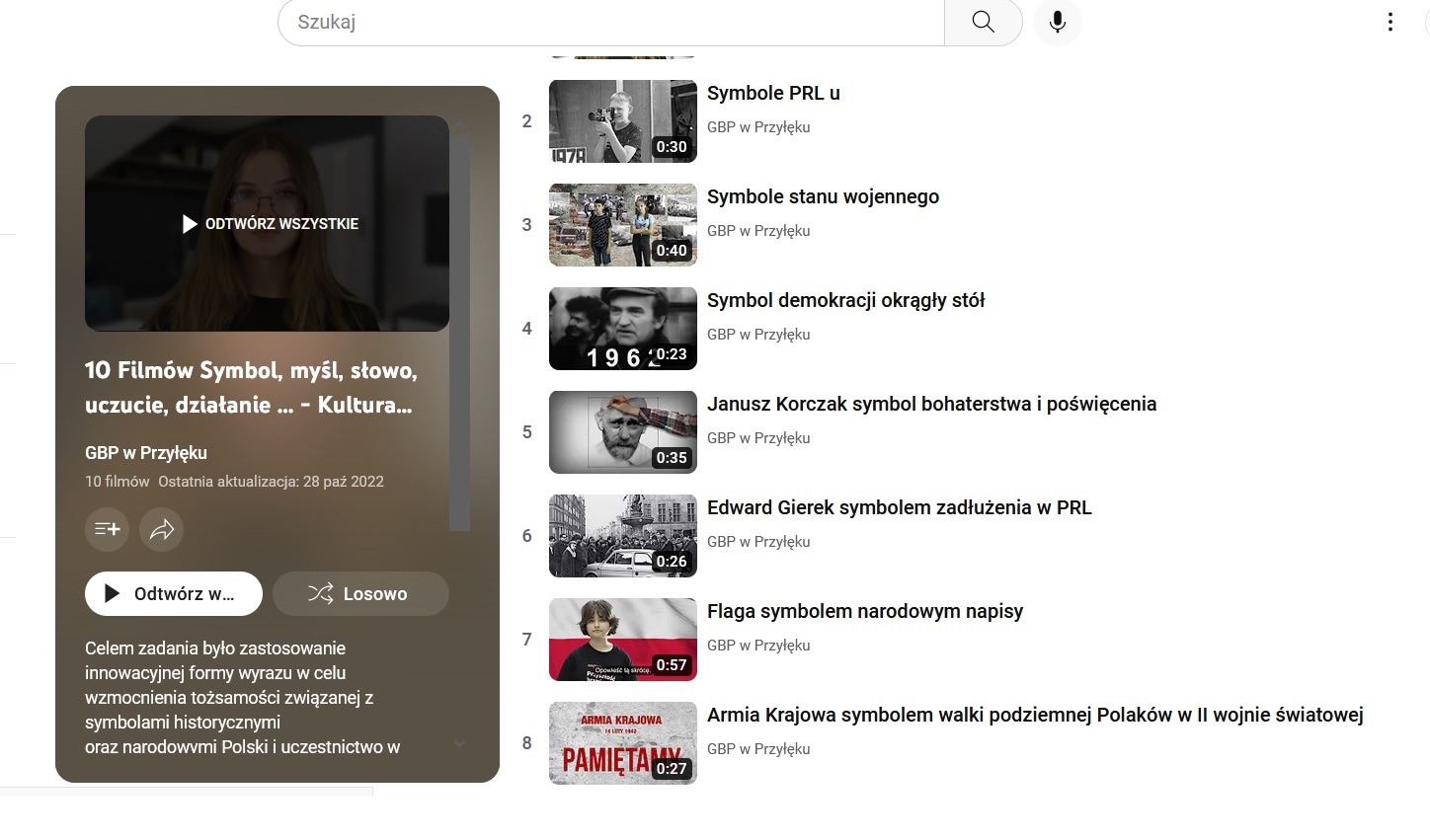Screen dimensions: 1430x840
Task: Click the description text starting Celem zadania
Action: pyautogui.click(x=243, y=698)
